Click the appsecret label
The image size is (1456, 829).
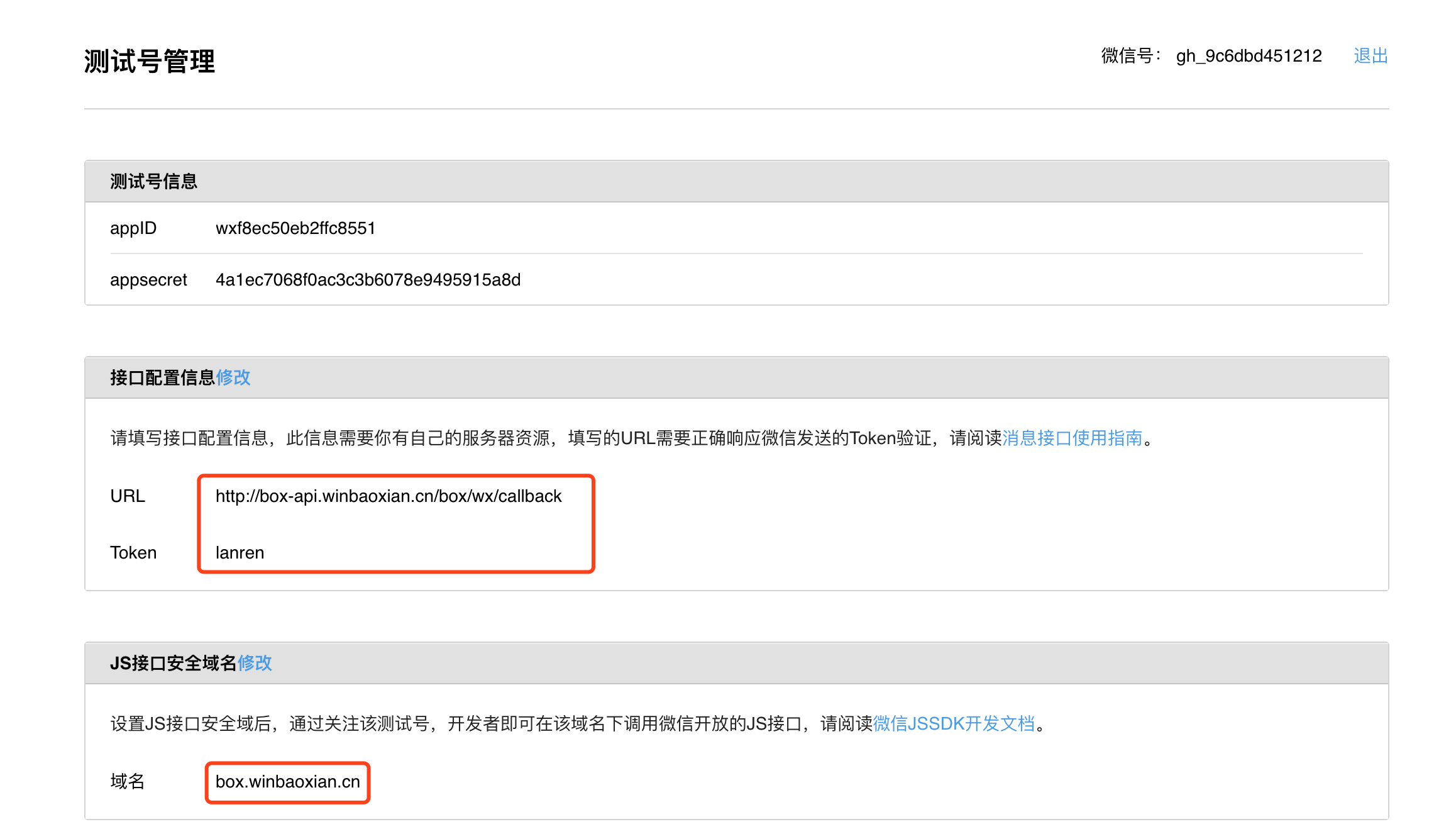tap(148, 279)
